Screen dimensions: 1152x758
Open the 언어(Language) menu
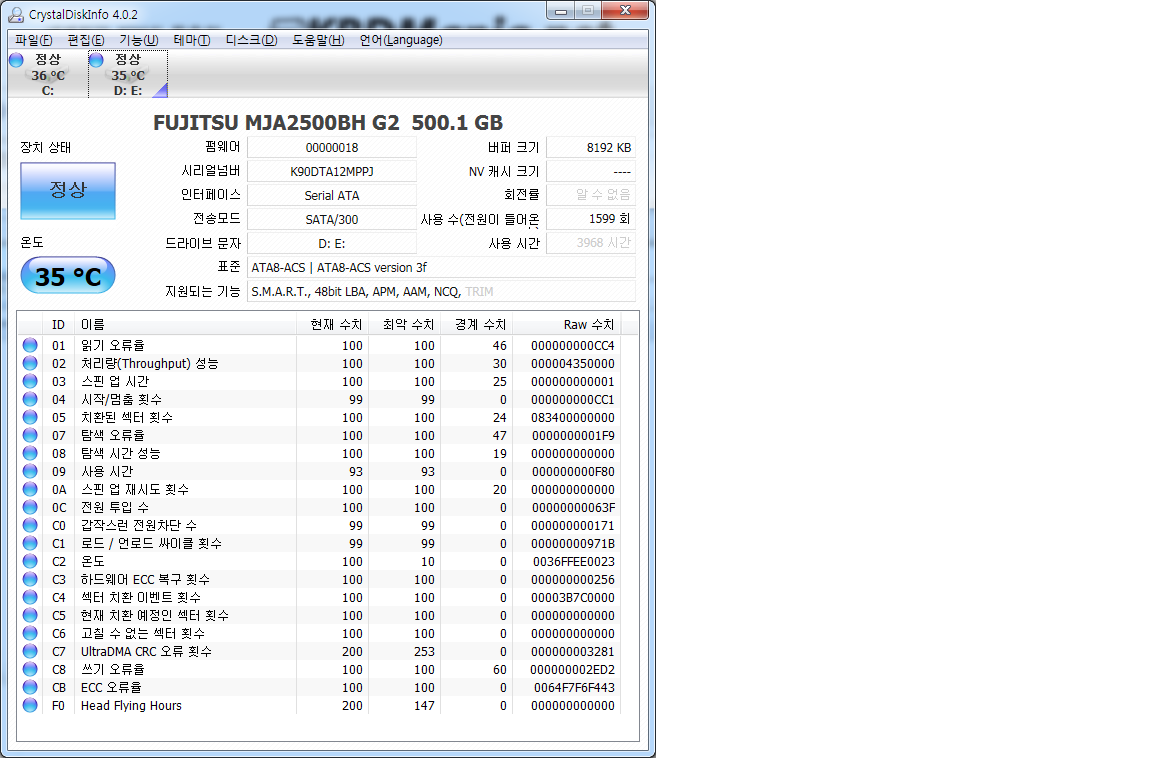(401, 40)
